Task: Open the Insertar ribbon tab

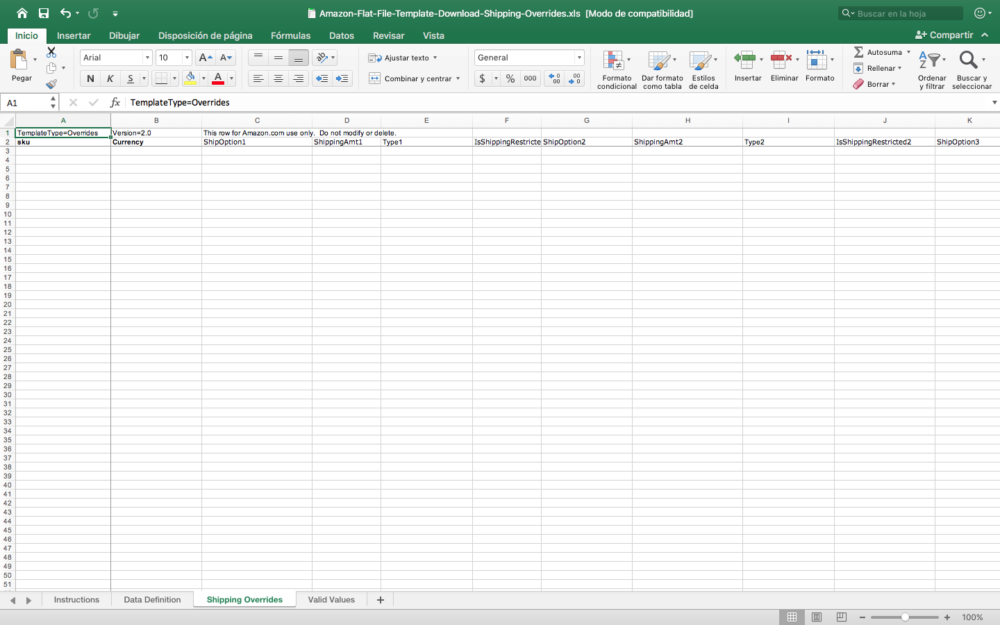Action: 73,36
